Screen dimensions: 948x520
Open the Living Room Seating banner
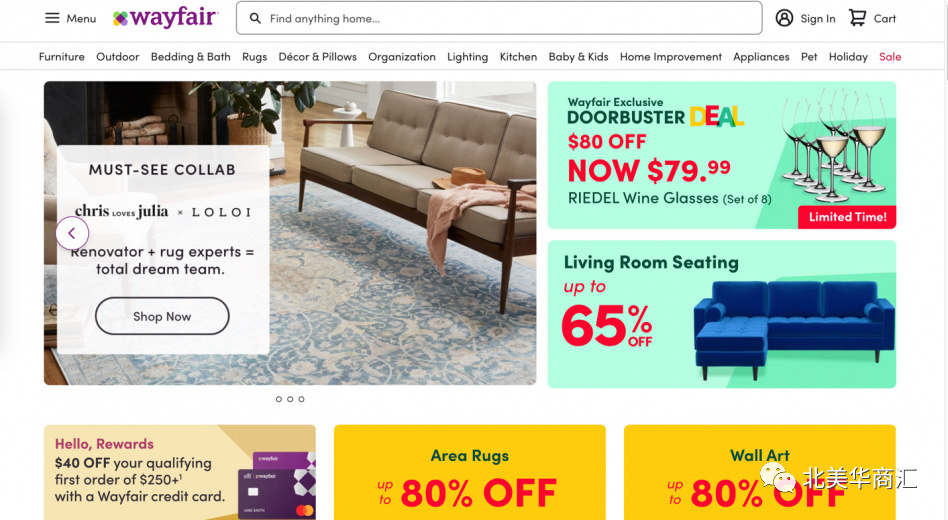click(722, 314)
